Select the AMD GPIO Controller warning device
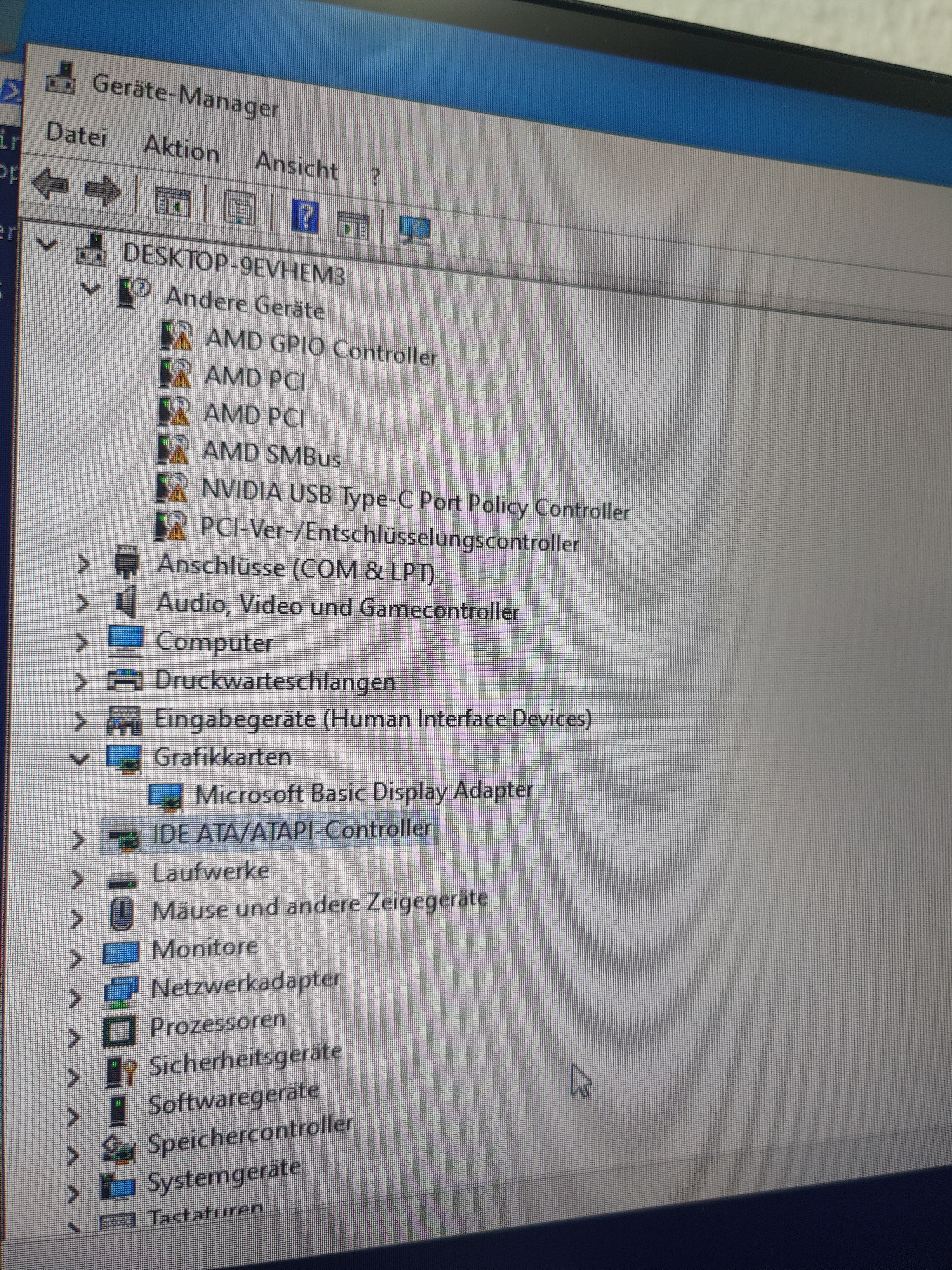Screen dimensions: 952x1270 [x=320, y=347]
